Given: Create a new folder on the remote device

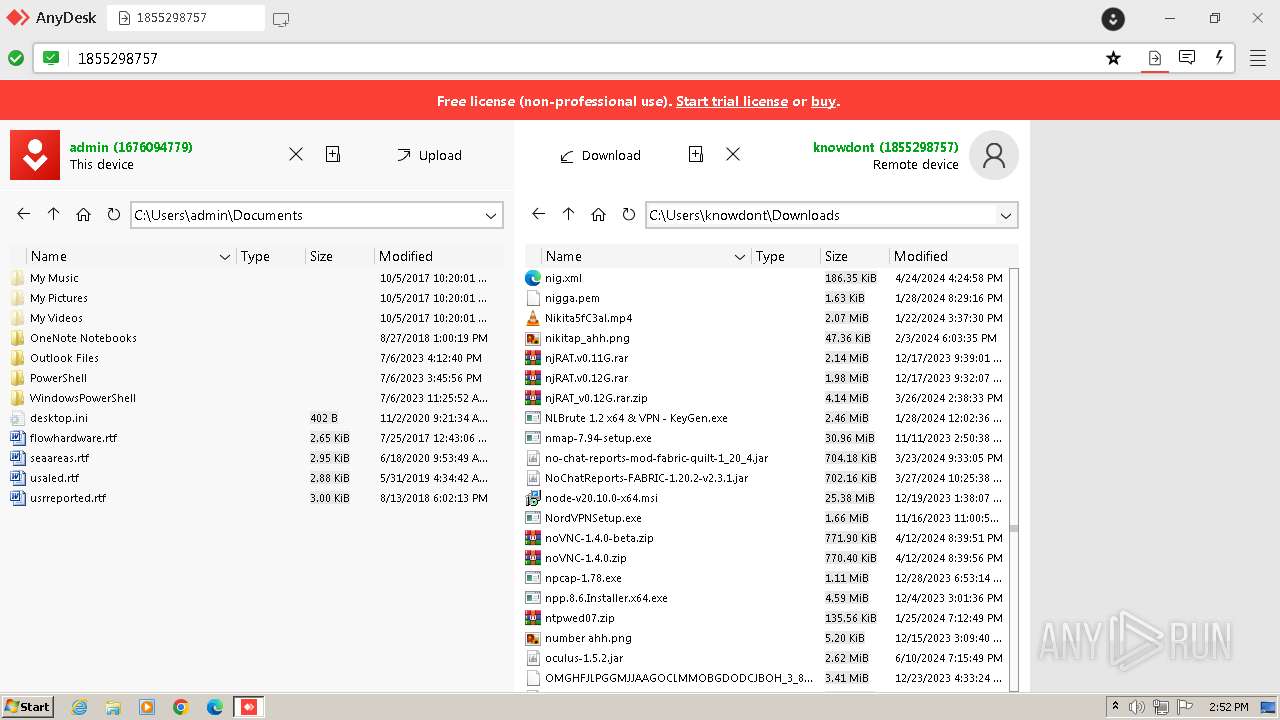Looking at the screenshot, I should point(696,154).
